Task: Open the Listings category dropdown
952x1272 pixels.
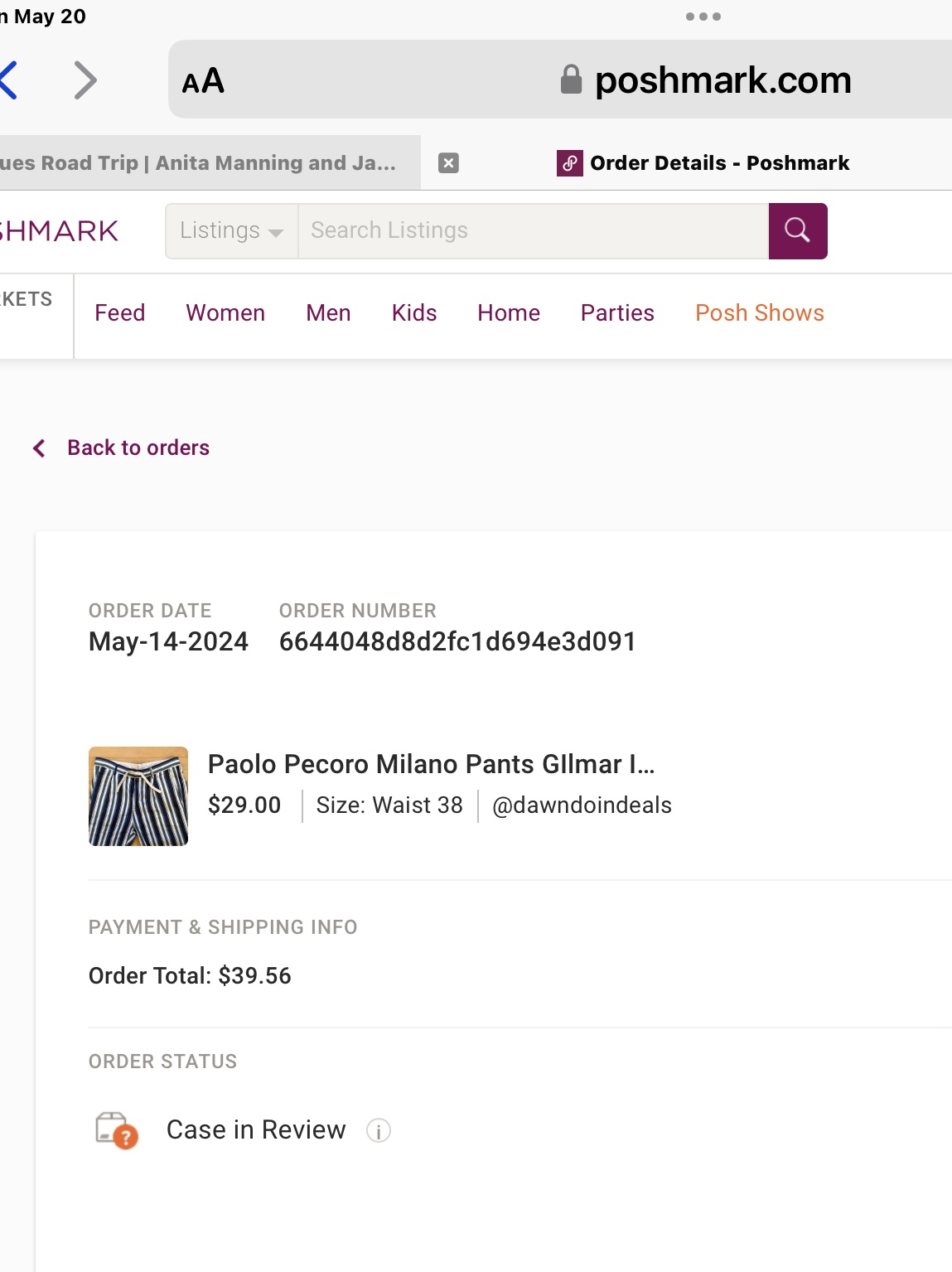Action: (x=231, y=230)
